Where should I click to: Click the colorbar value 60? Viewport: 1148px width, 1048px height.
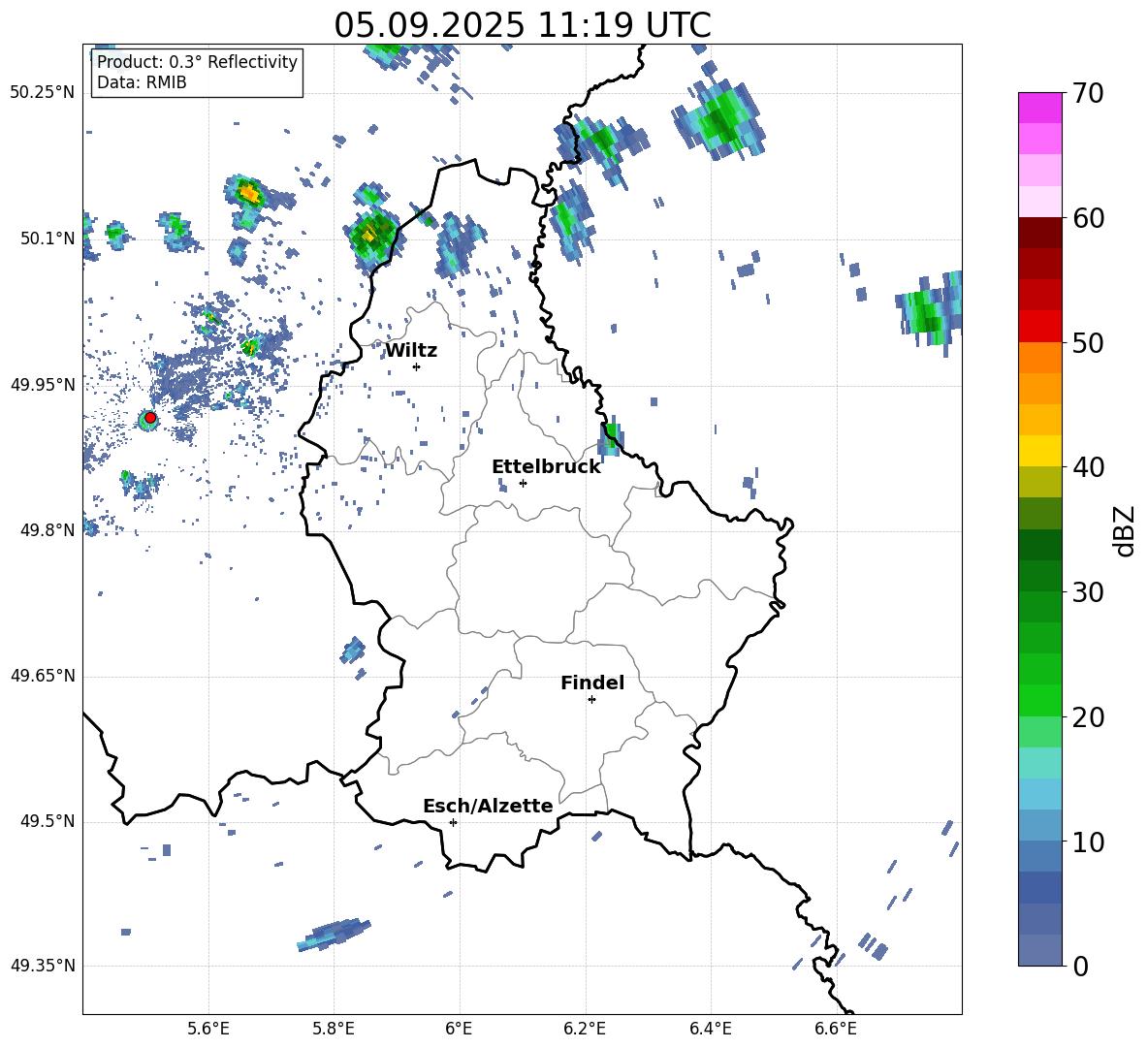coord(1088,218)
